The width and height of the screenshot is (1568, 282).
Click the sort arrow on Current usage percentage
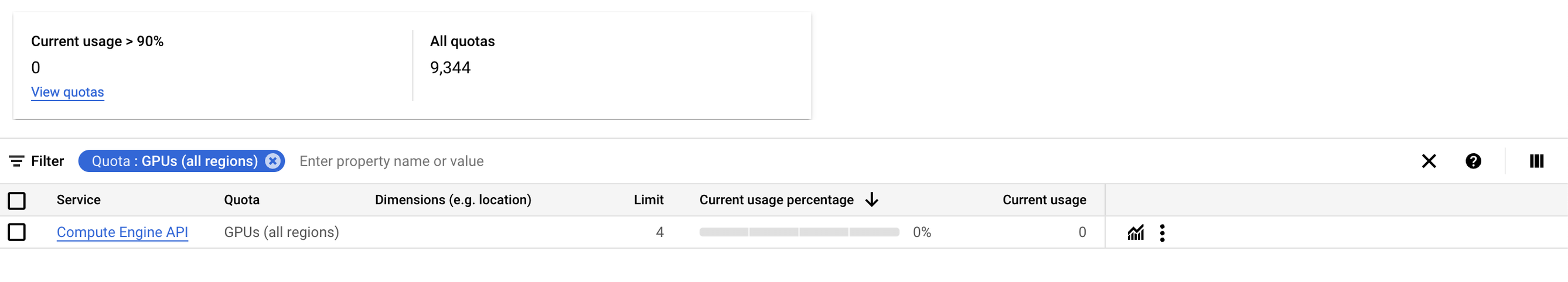[872, 200]
